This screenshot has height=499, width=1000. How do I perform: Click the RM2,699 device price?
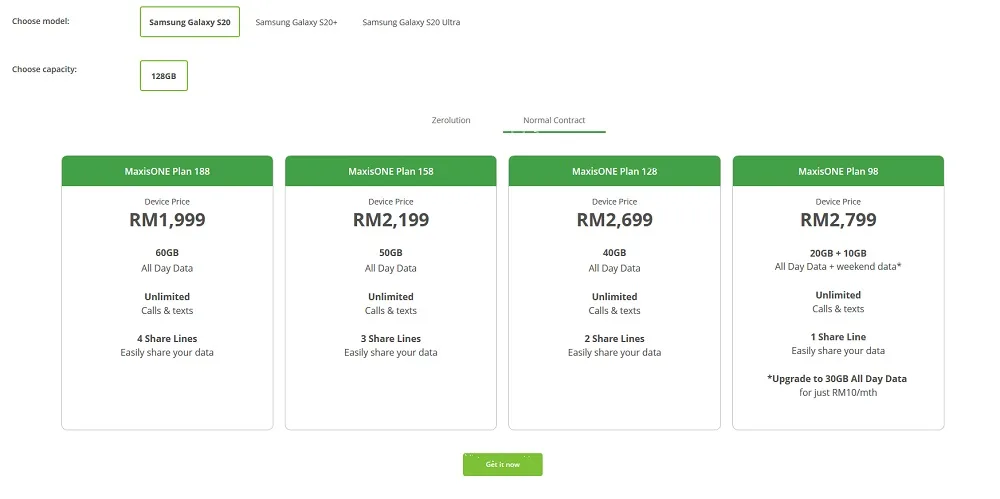tap(615, 220)
